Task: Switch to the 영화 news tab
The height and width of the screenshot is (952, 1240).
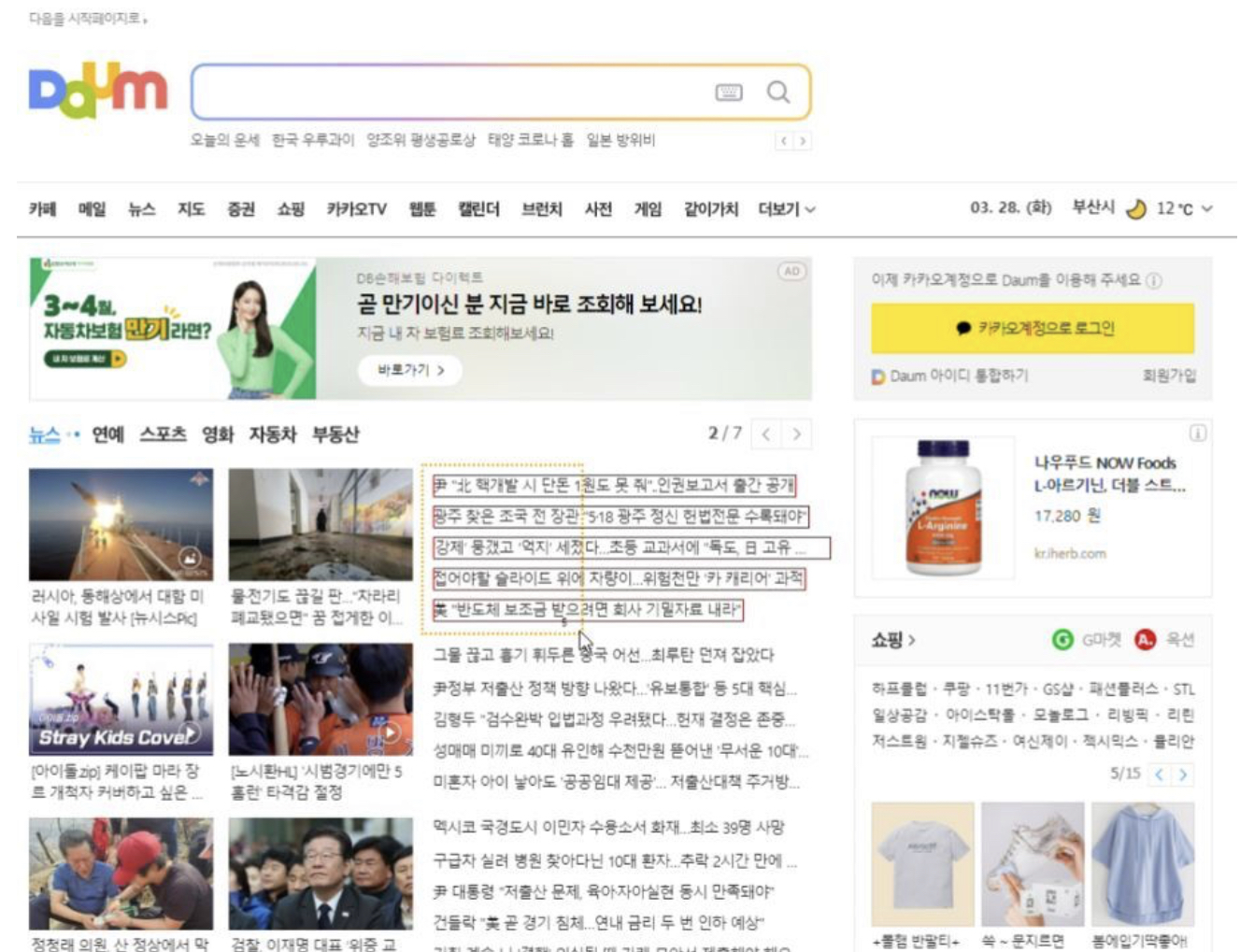Action: click(218, 434)
